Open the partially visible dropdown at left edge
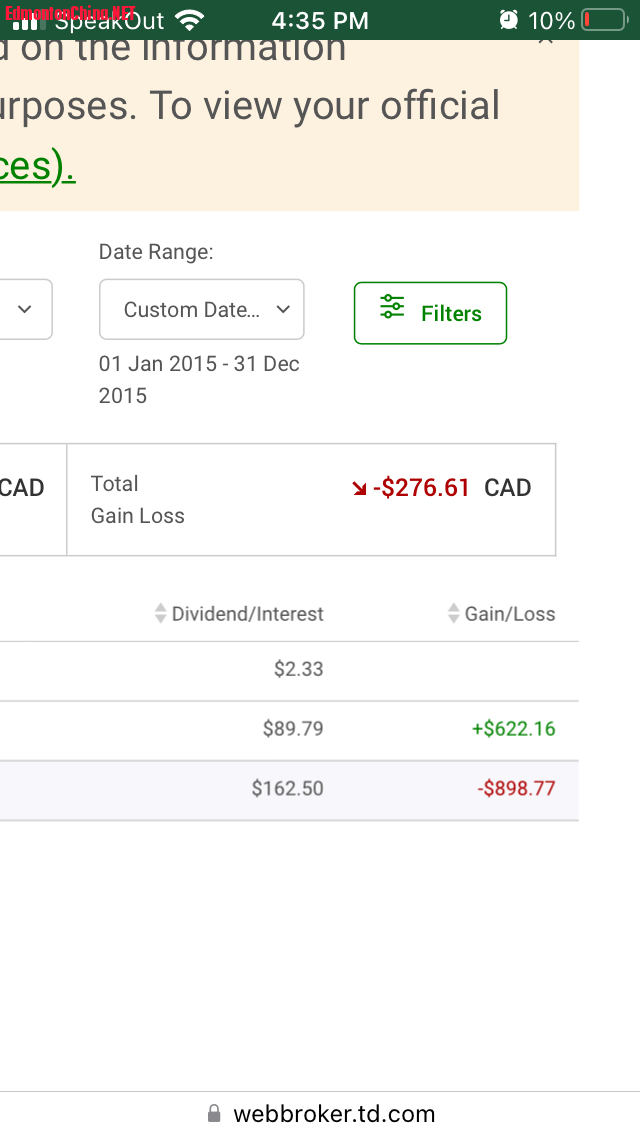 pos(25,309)
